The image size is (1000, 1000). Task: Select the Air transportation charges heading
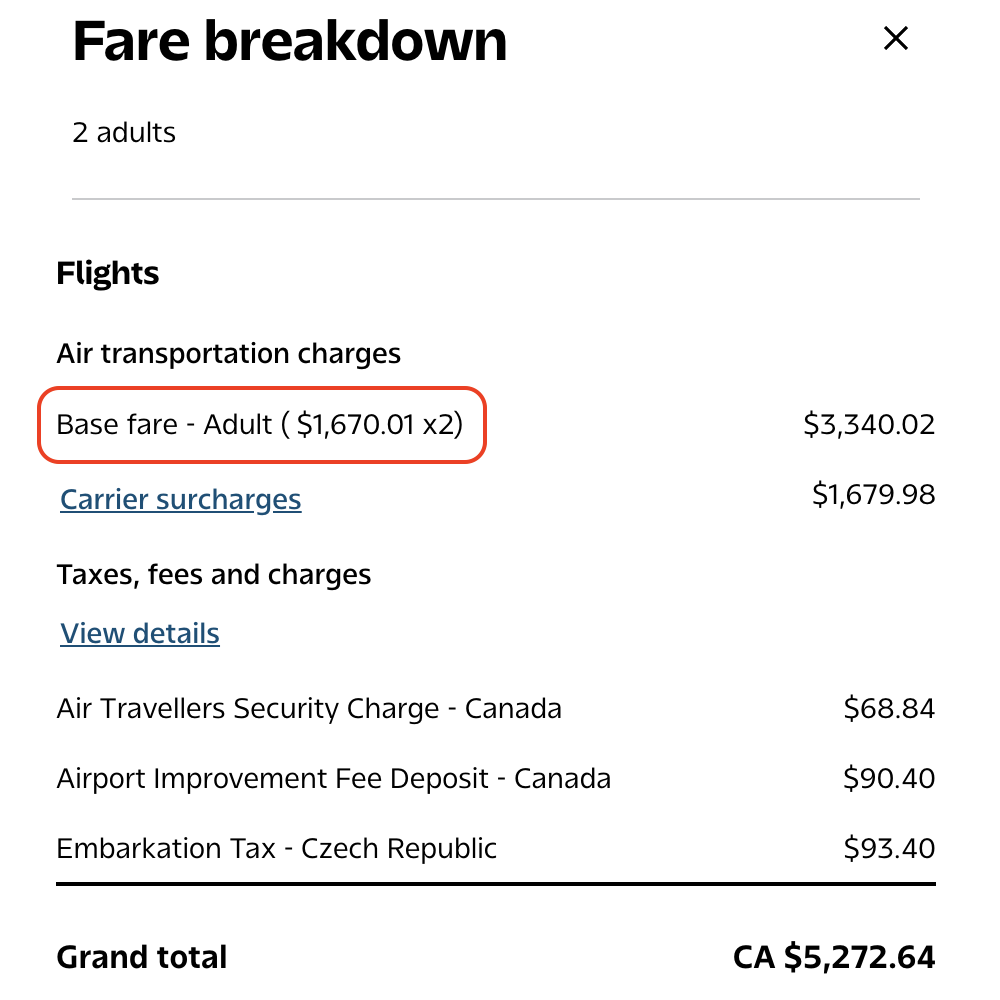tap(229, 353)
